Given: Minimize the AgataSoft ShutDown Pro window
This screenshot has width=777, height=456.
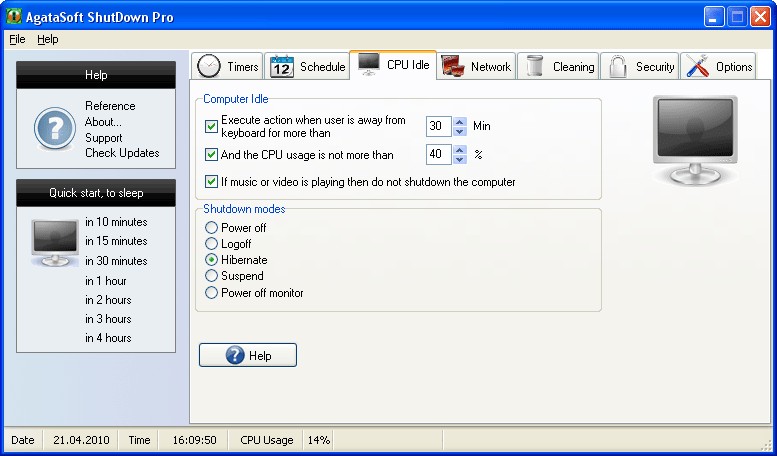Looking at the screenshot, I should pos(714,17).
